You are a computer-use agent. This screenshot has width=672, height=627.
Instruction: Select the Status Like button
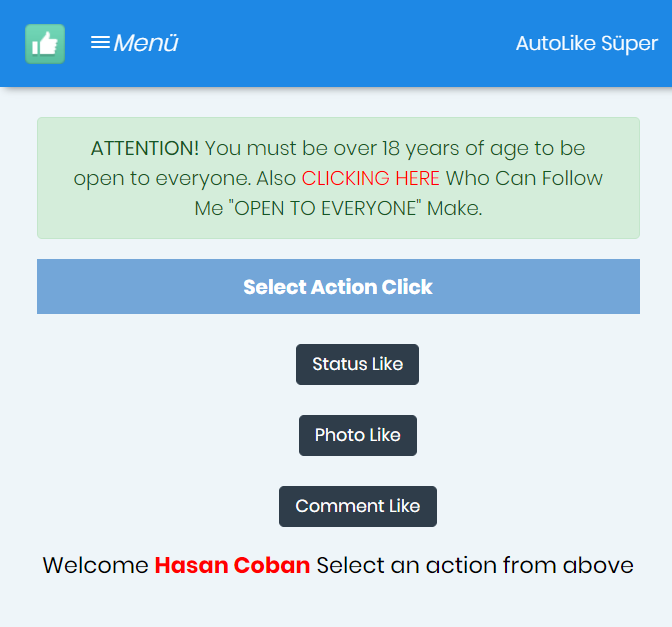pos(357,364)
